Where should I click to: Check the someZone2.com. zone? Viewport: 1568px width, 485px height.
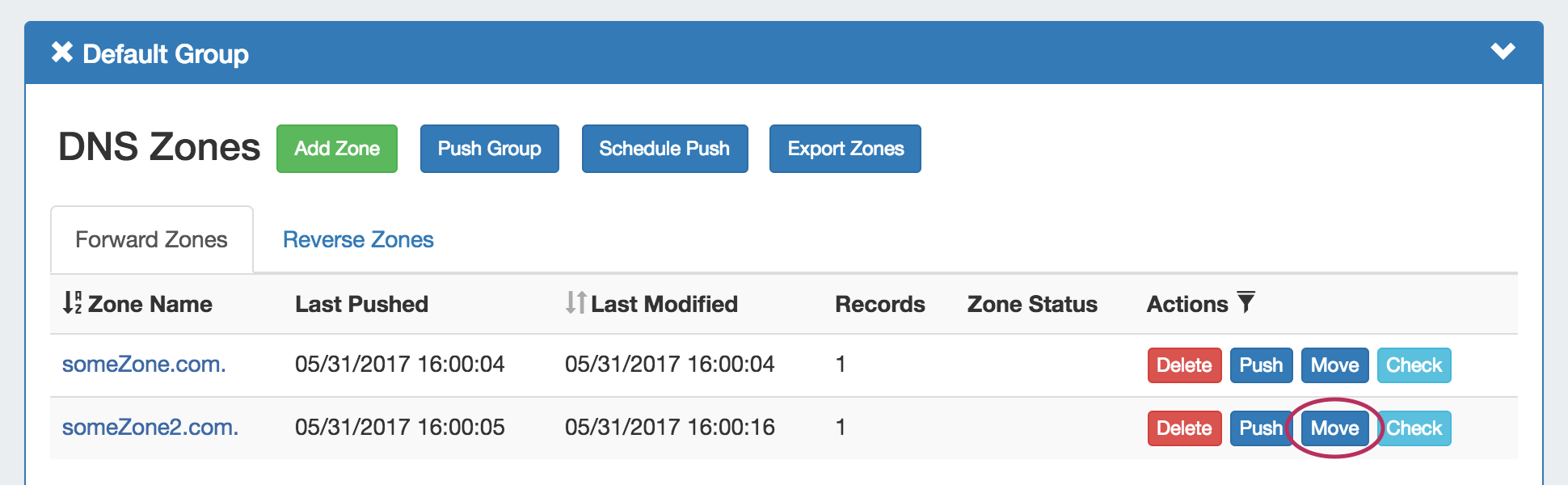pyautogui.click(x=1415, y=428)
